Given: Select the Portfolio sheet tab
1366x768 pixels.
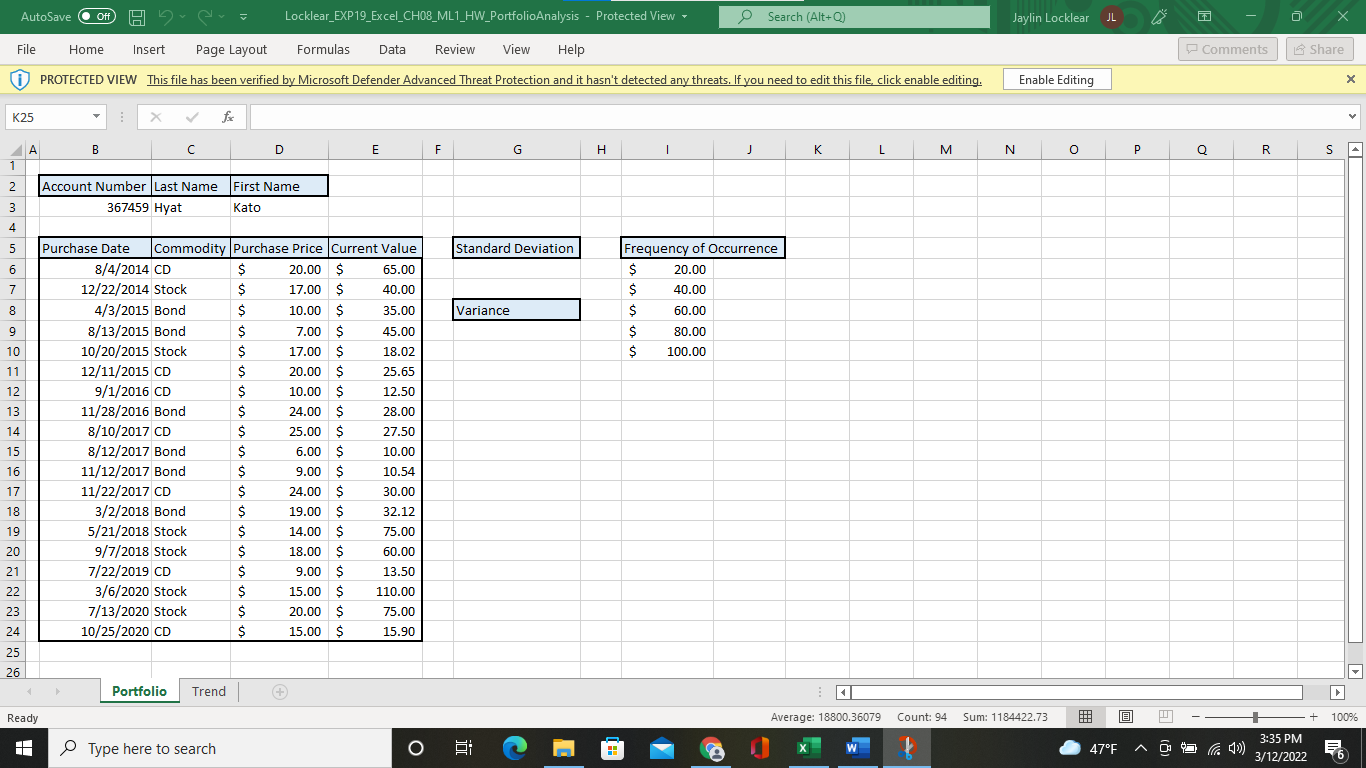Looking at the screenshot, I should tap(139, 692).
